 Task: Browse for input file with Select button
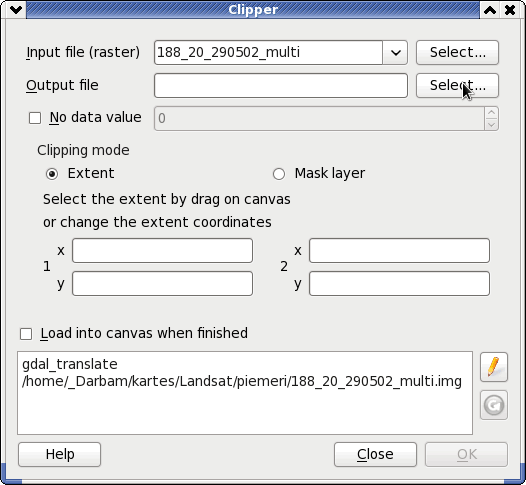click(458, 53)
